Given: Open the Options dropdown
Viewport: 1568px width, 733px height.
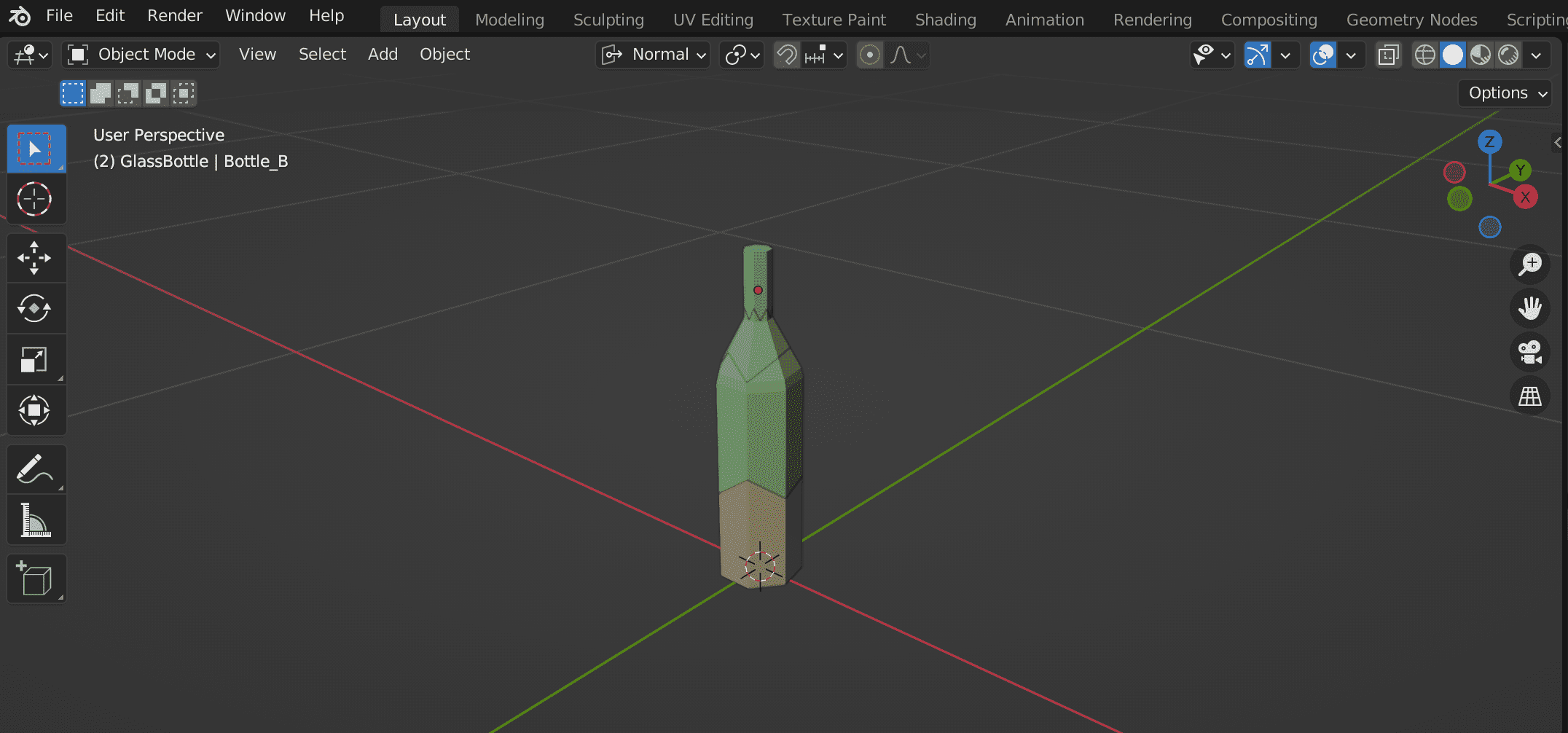Looking at the screenshot, I should pos(1505,93).
